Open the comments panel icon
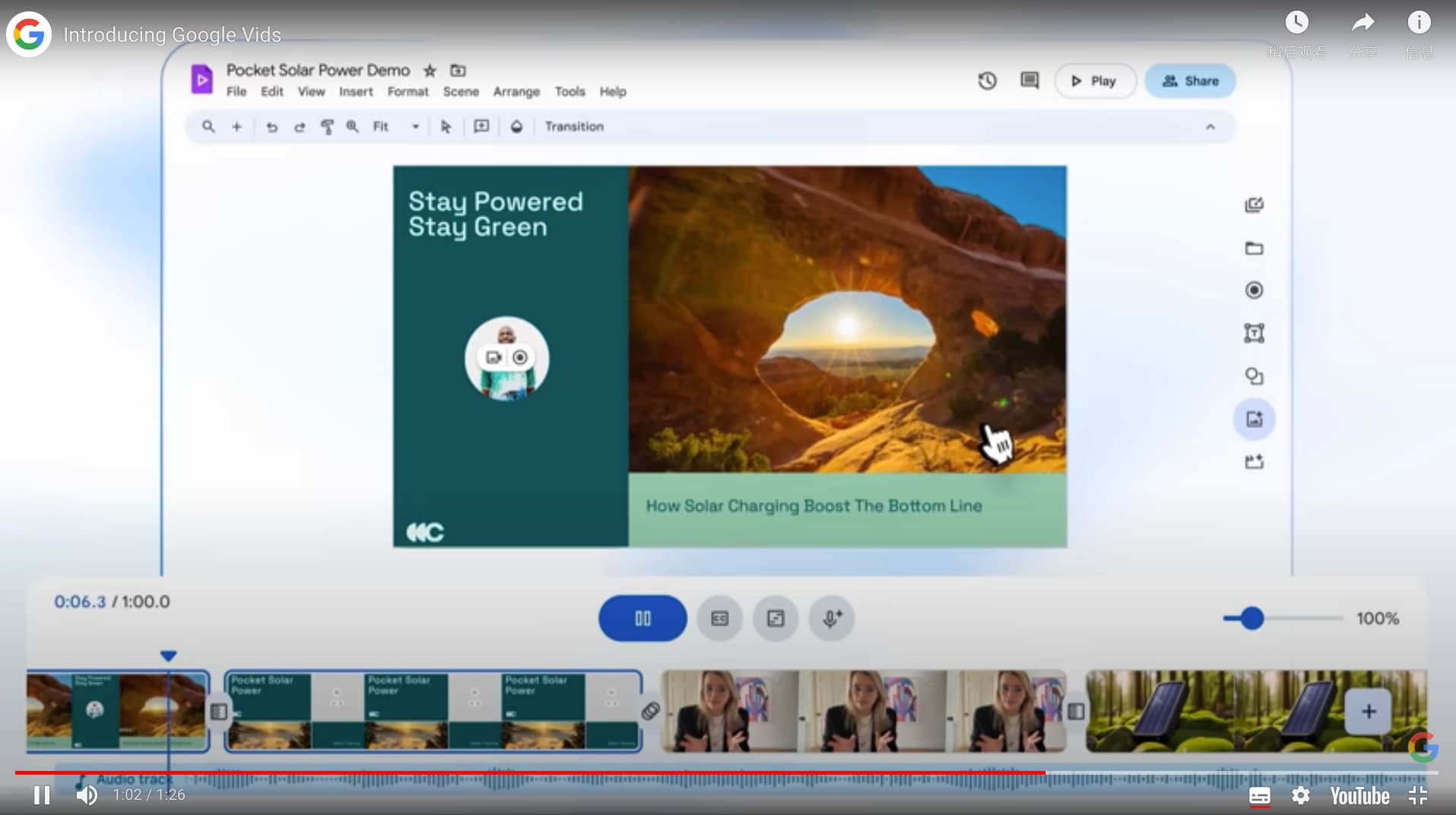 pyautogui.click(x=1029, y=81)
